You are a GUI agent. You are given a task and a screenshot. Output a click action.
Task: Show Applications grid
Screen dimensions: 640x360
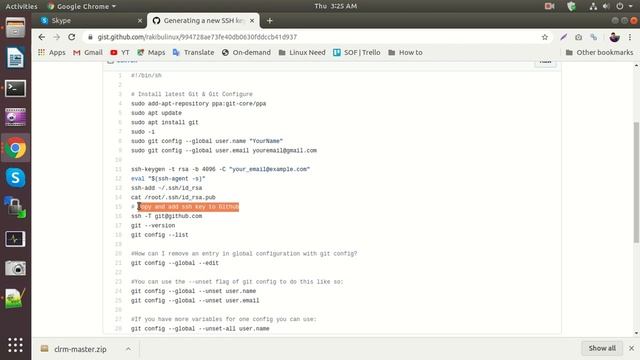15,345
